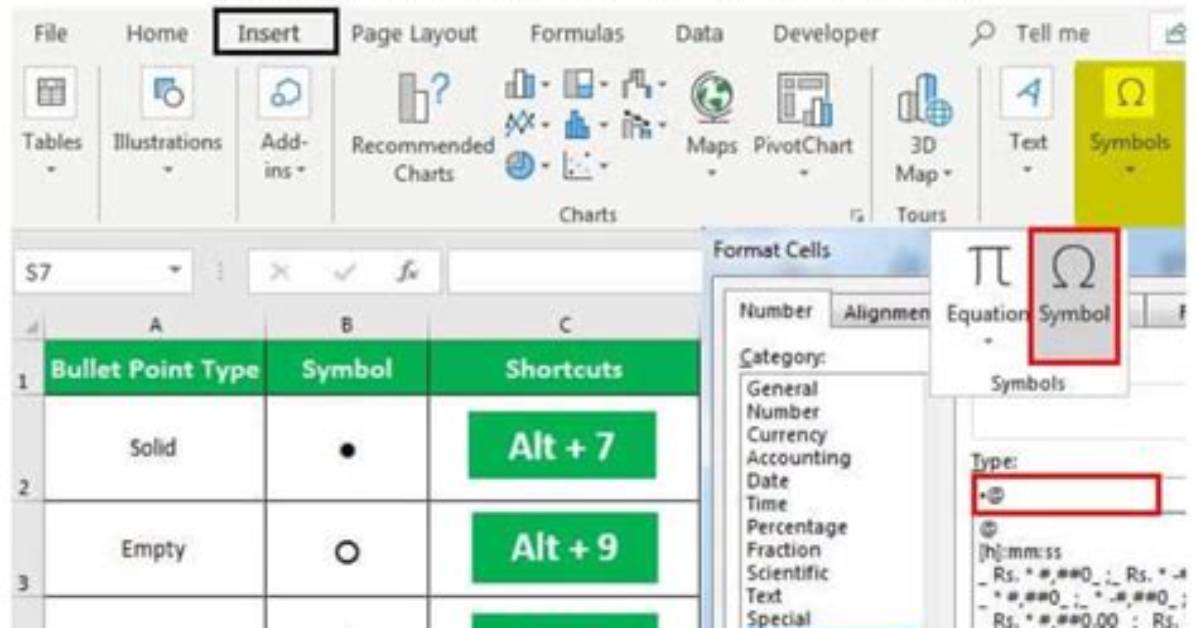1196x628 pixels.
Task: Insert a combo chart
Action: click(x=643, y=124)
